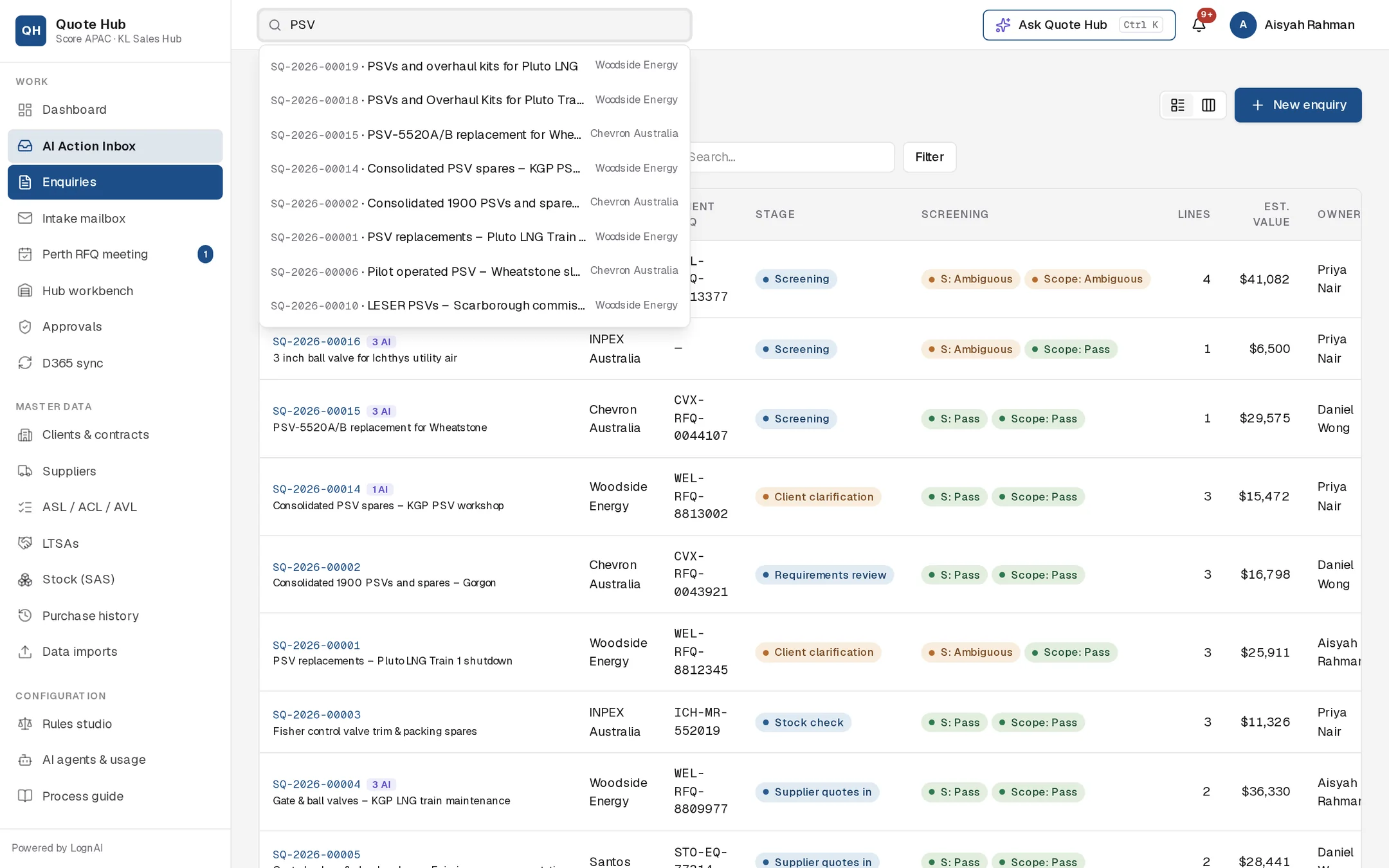Click the Stock check stage badge
The image size is (1389, 868).
(x=803, y=723)
